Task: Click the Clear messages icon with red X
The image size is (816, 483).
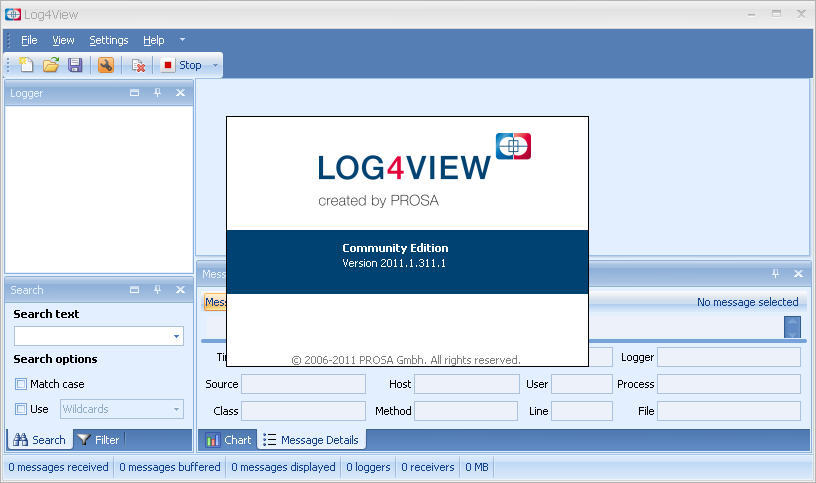Action: [138, 65]
